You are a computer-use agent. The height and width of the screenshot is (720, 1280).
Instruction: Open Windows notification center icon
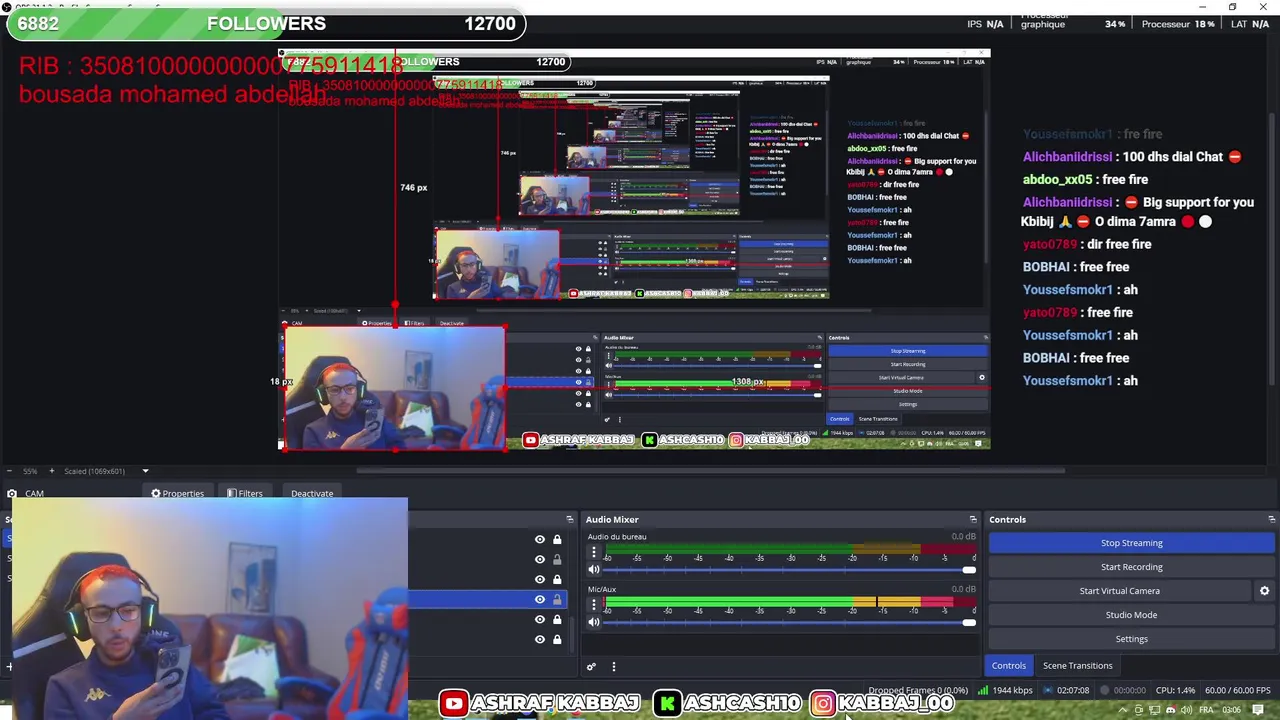(1258, 710)
